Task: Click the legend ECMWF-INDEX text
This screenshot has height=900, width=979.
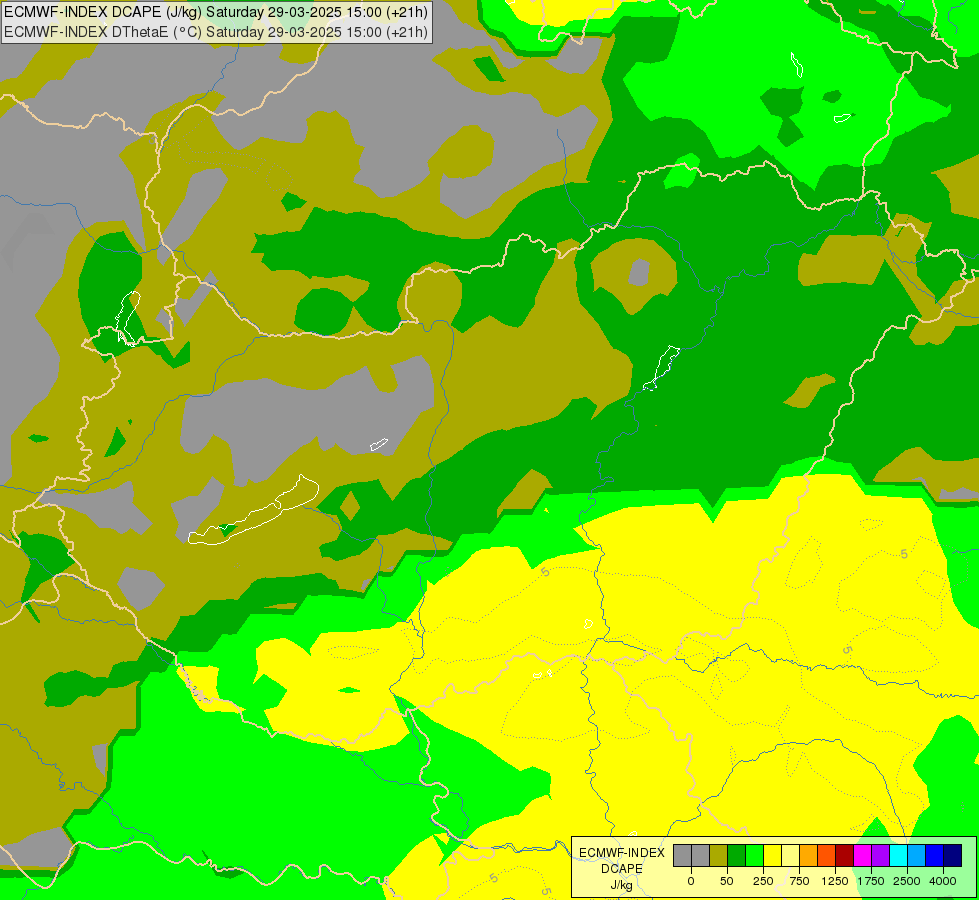Action: tap(622, 853)
